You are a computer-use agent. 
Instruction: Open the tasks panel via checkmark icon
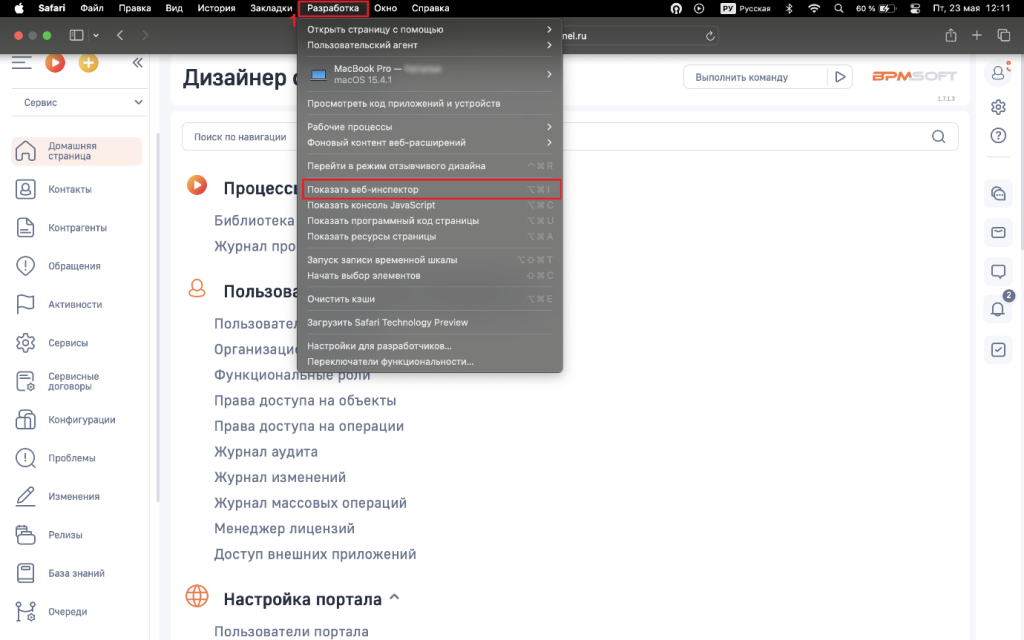(998, 348)
